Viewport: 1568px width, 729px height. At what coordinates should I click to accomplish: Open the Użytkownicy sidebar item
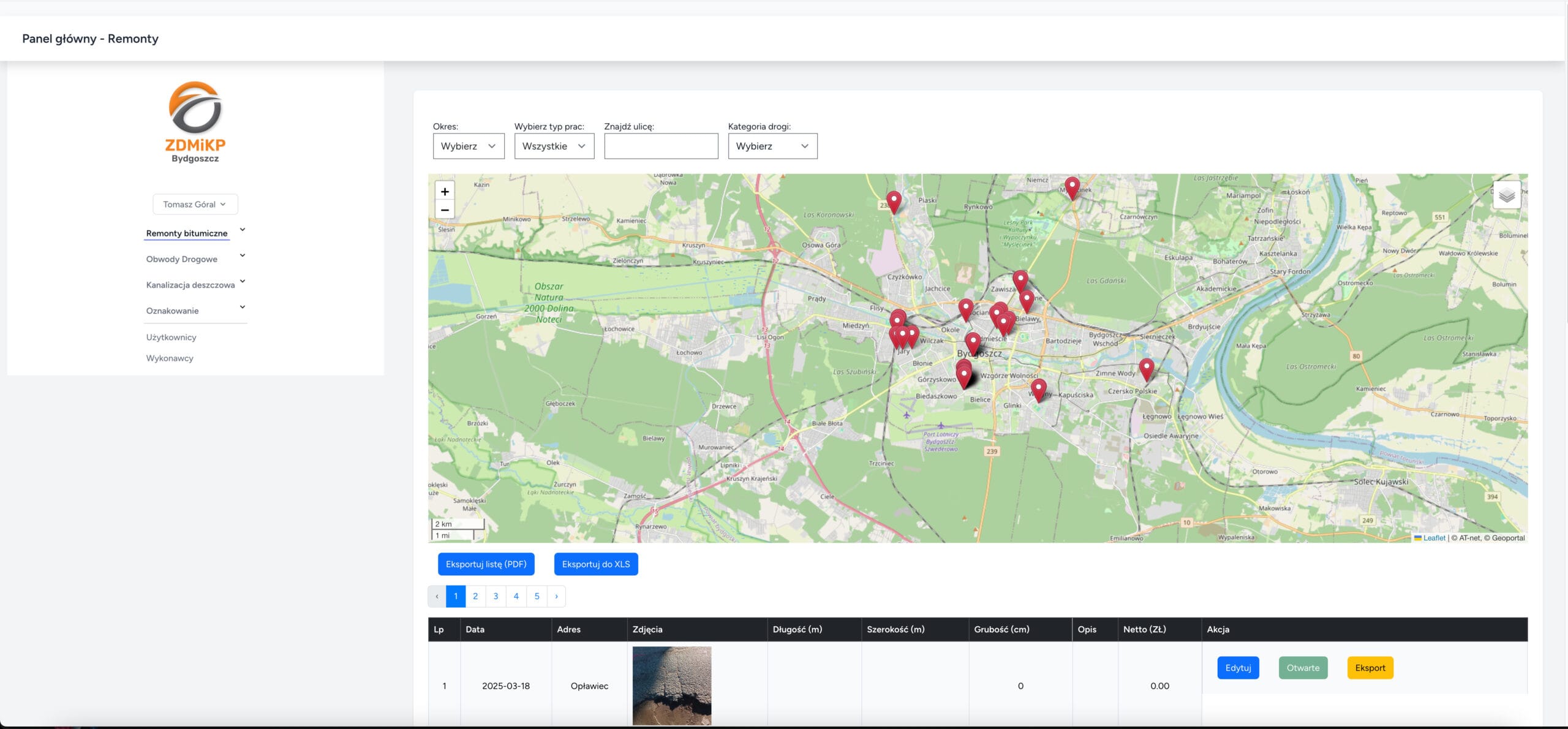point(171,338)
